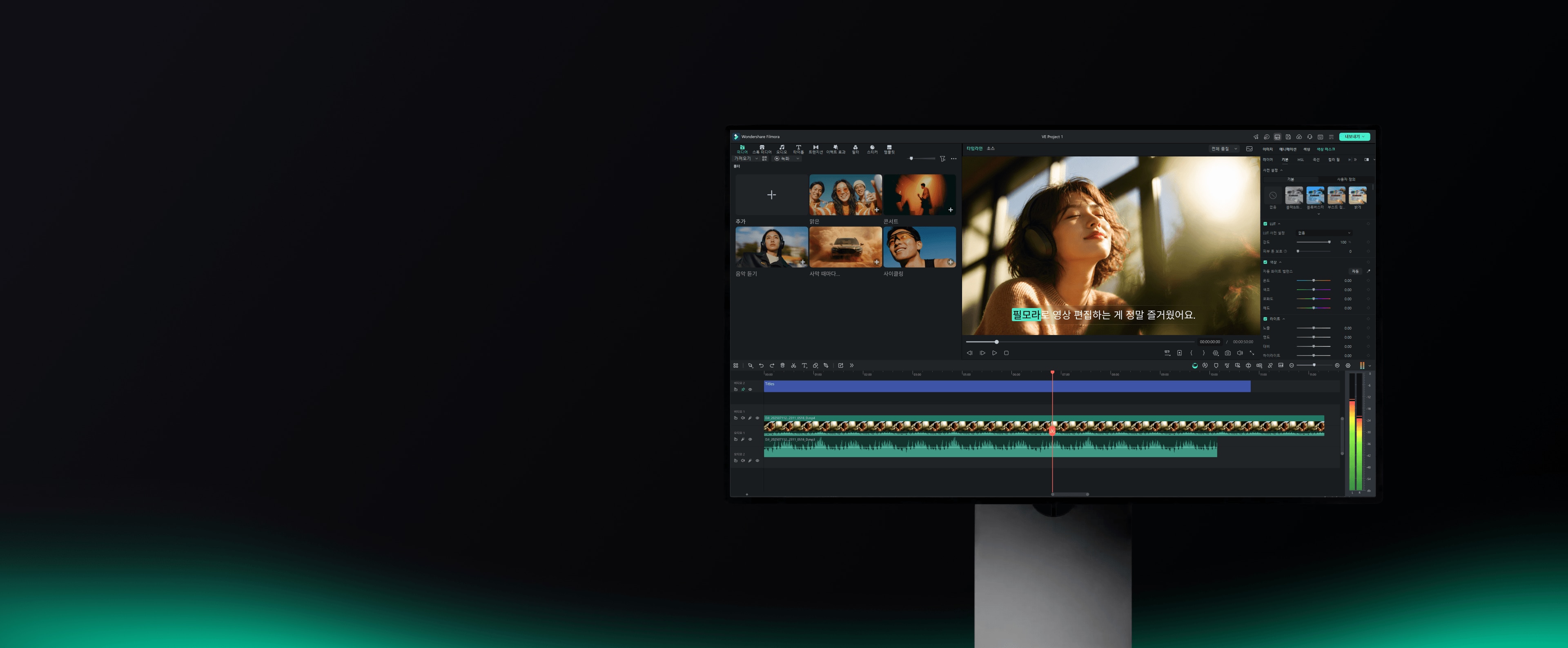Switch to the 이미지 properties tab
1568x648 pixels.
coord(1267,149)
